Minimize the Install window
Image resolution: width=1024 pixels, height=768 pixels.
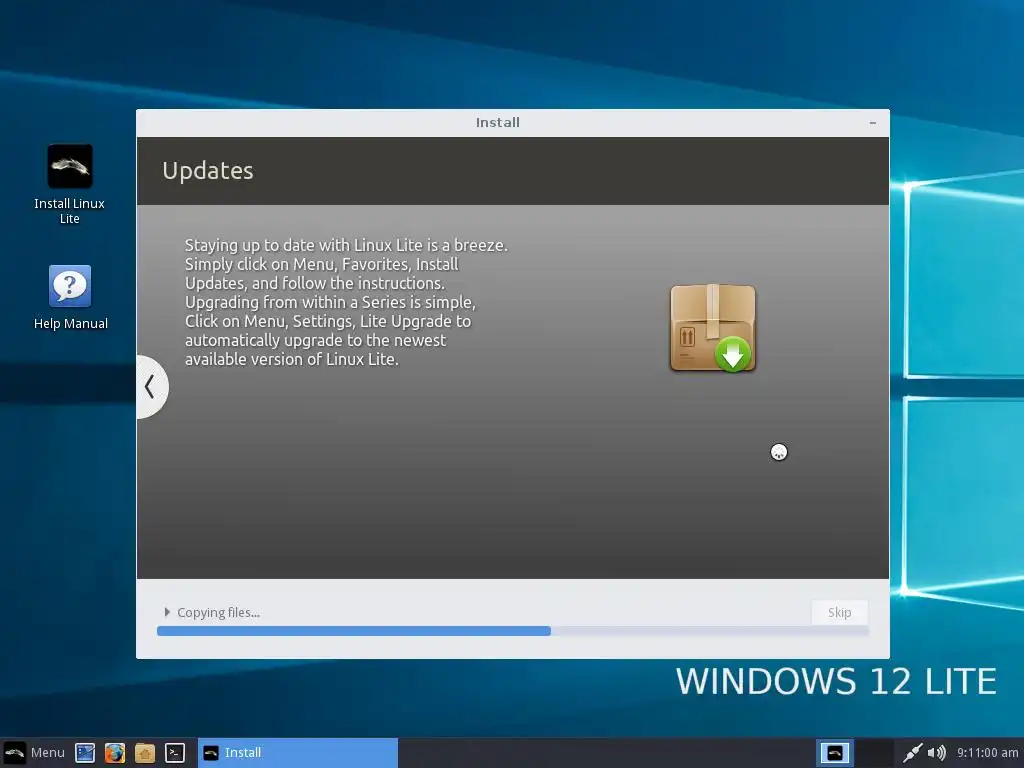coord(872,123)
